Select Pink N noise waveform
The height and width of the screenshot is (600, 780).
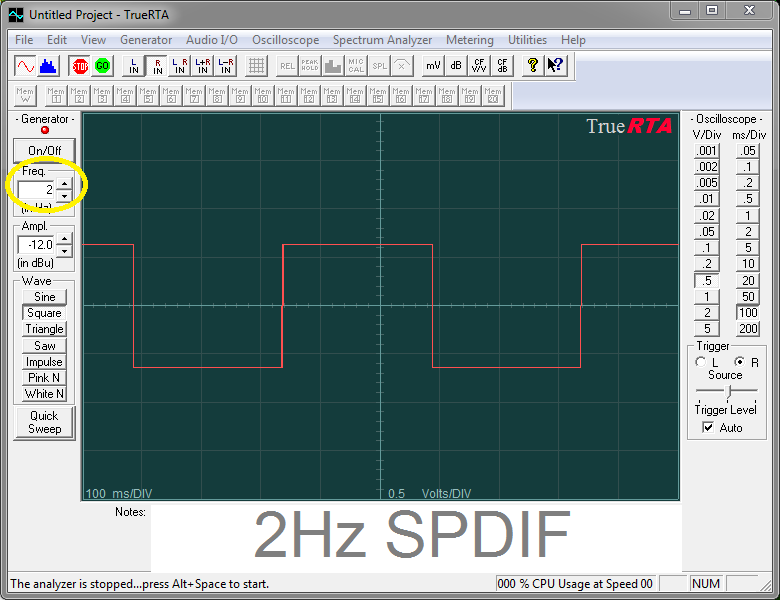(x=44, y=378)
